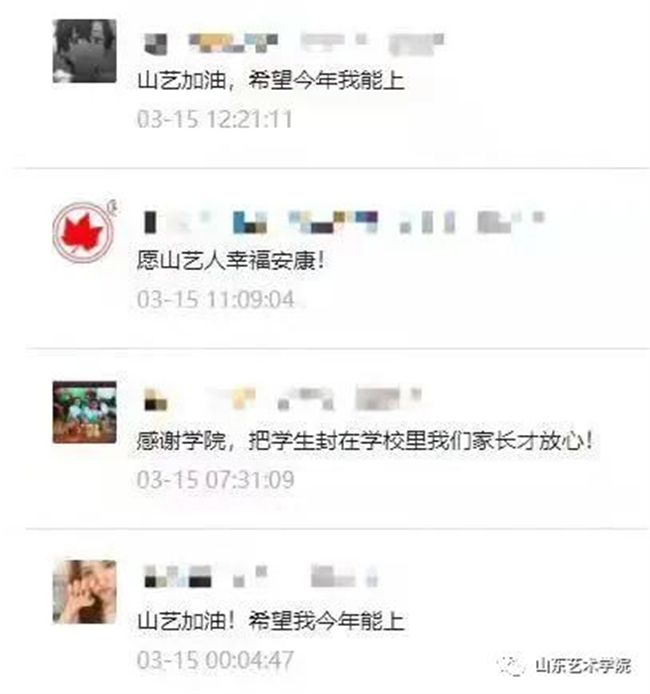This screenshot has height=694, width=650.
Task: Click the WeChat logo watermark icon
Action: 513,665
